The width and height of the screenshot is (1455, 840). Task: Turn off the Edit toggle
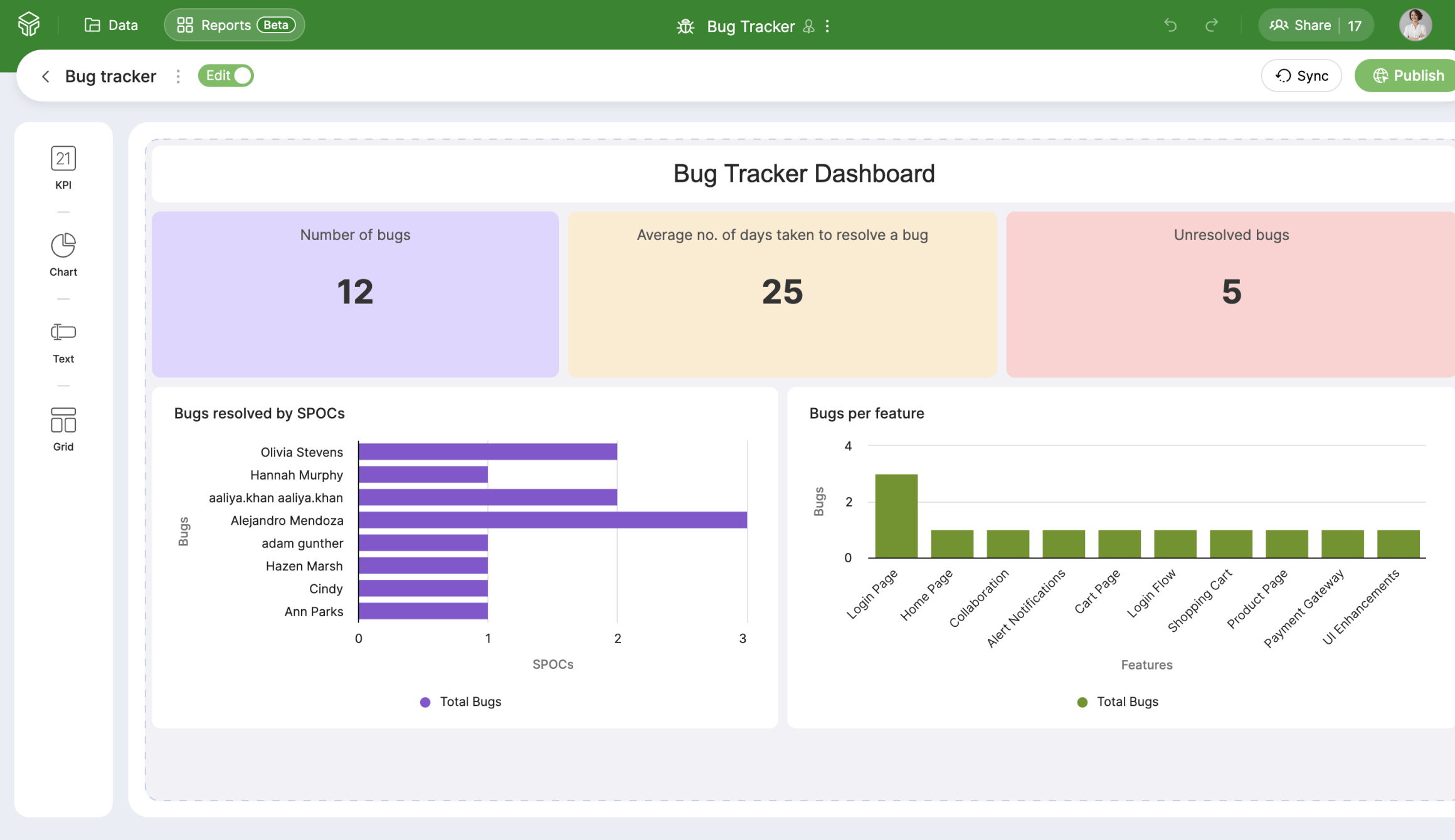click(226, 75)
